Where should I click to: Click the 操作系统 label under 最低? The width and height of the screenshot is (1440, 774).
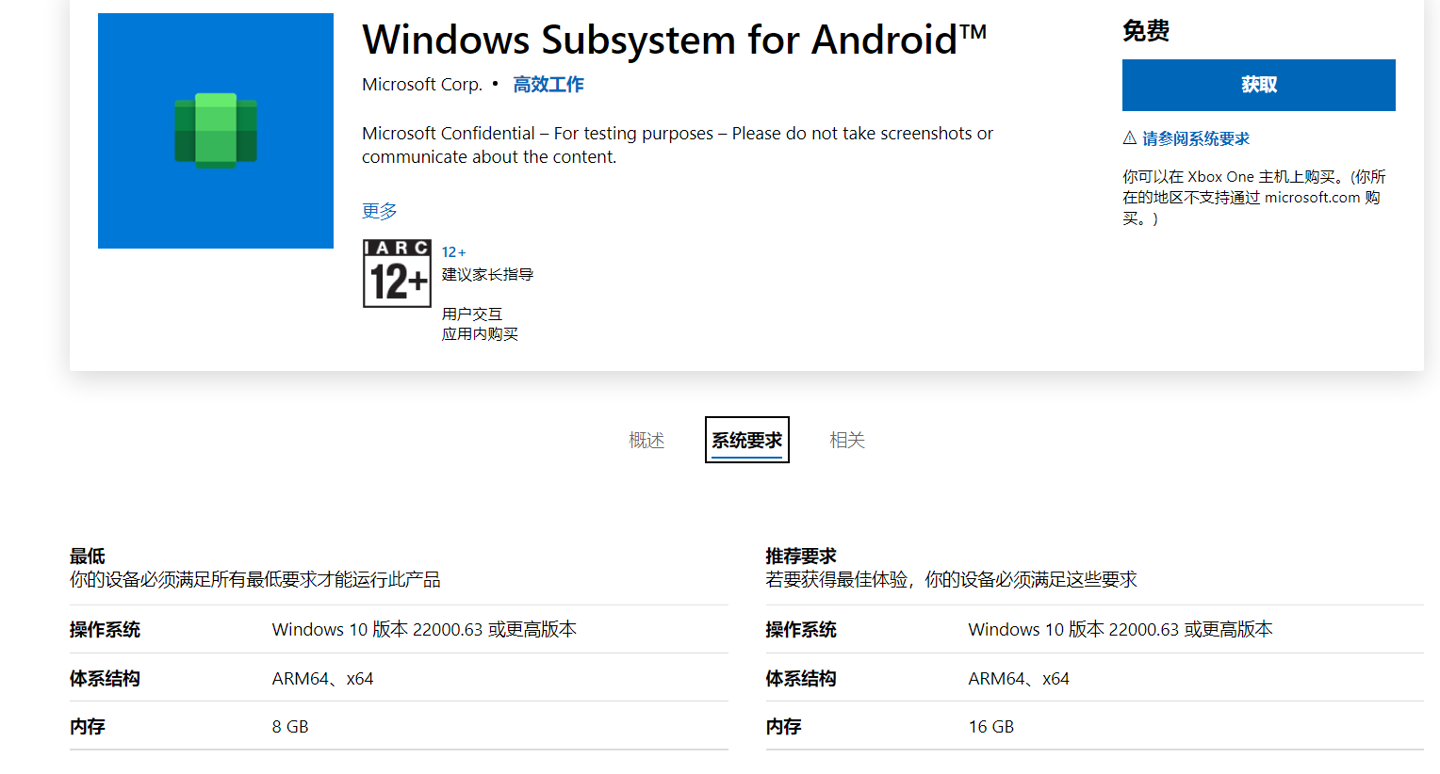105,630
